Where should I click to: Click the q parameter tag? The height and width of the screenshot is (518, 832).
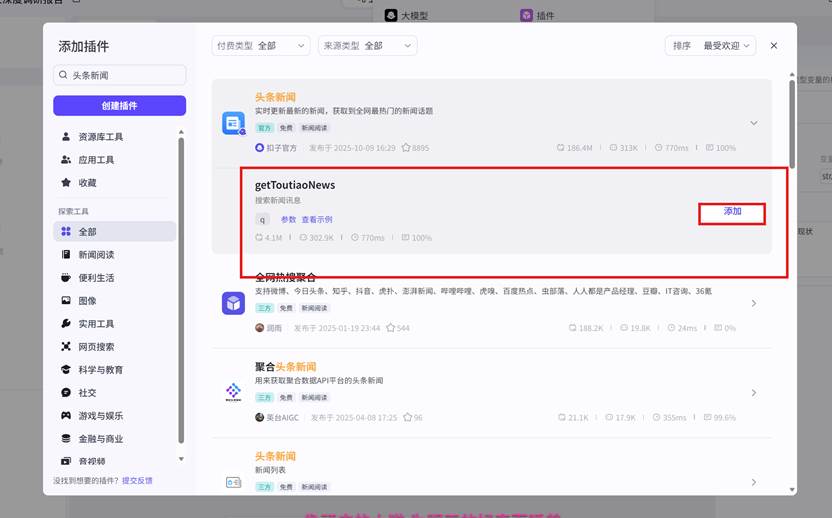(262, 219)
